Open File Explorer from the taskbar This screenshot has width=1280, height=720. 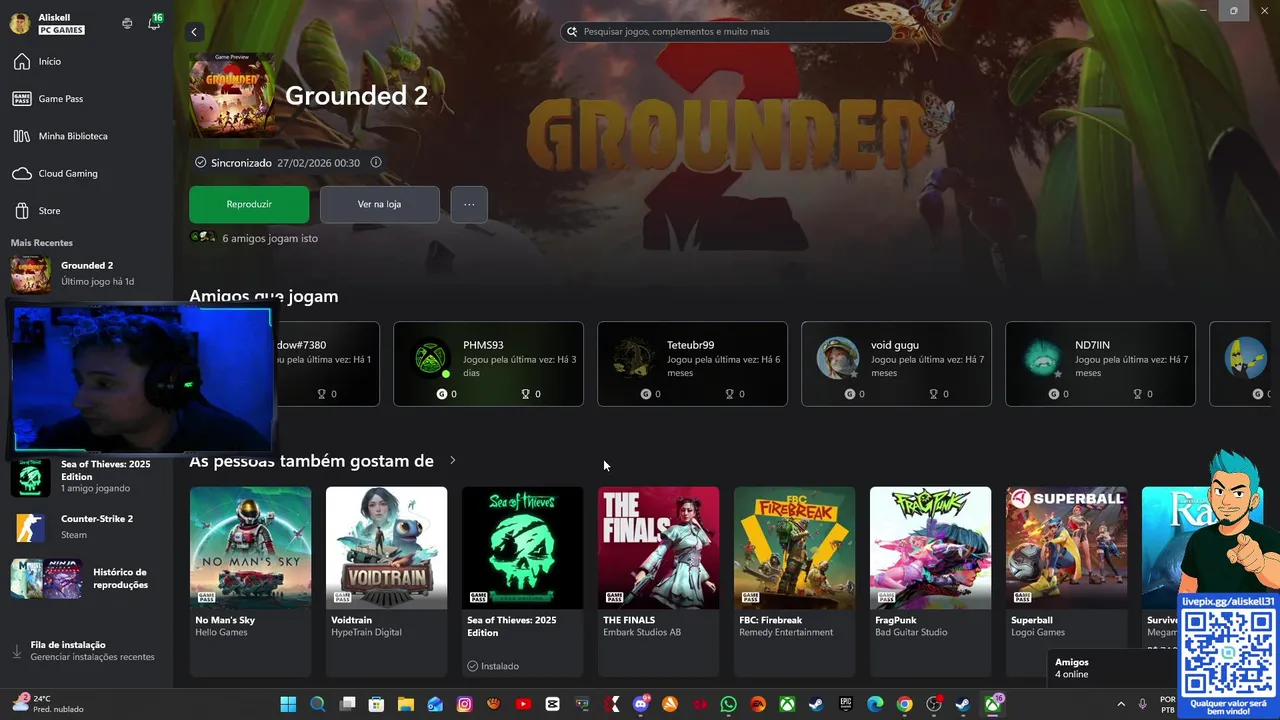(x=406, y=704)
